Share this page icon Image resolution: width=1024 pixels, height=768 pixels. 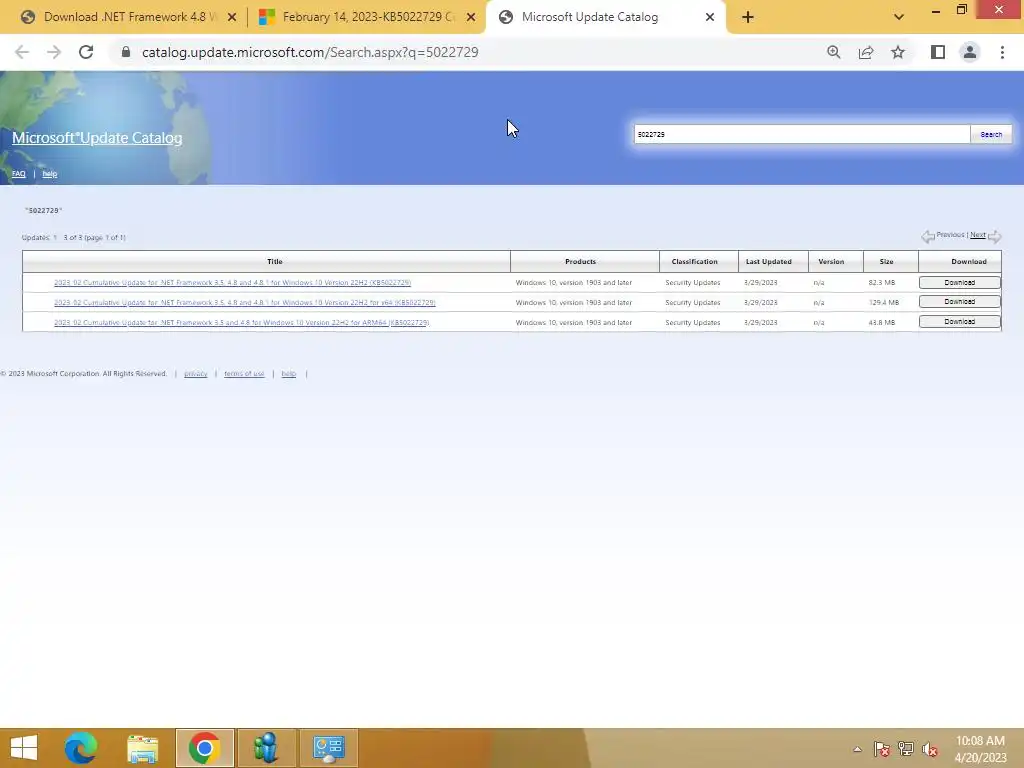[866, 52]
